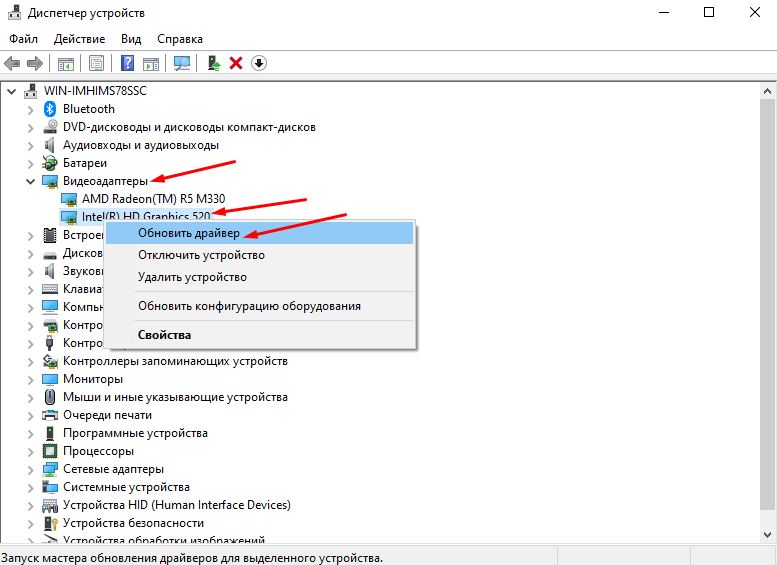
Task: Select the Процессоры row
Action: [x=98, y=451]
